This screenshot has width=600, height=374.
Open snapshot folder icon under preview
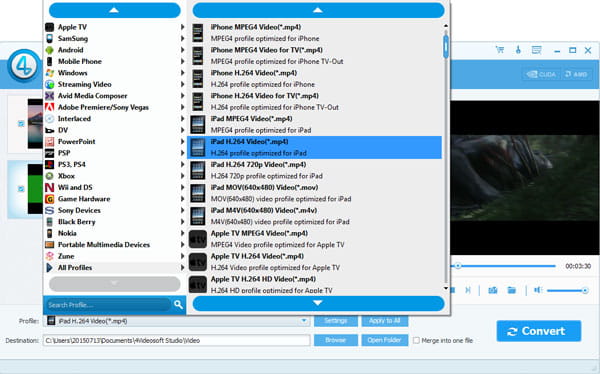pyautogui.click(x=512, y=291)
